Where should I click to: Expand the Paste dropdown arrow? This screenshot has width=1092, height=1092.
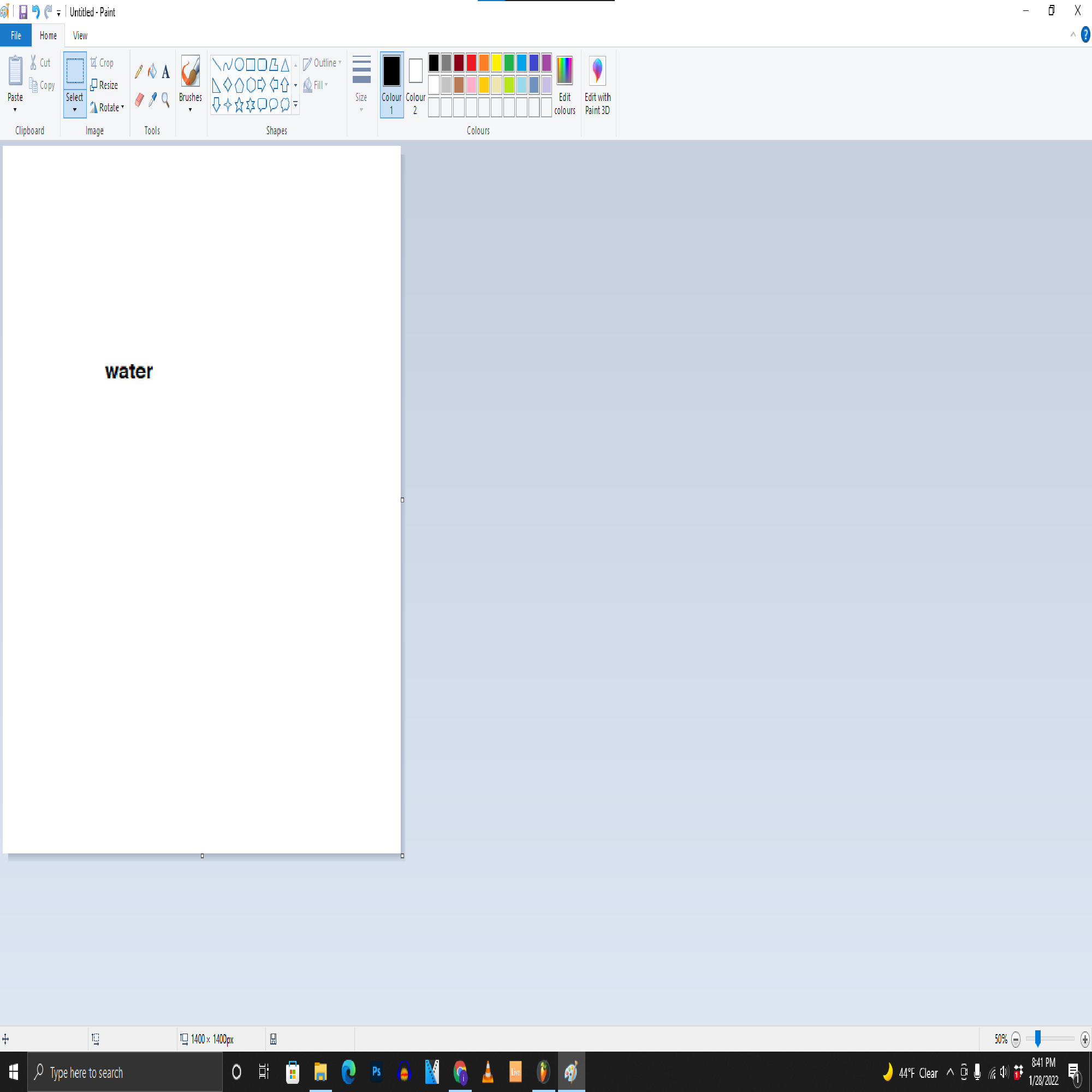pos(15,110)
